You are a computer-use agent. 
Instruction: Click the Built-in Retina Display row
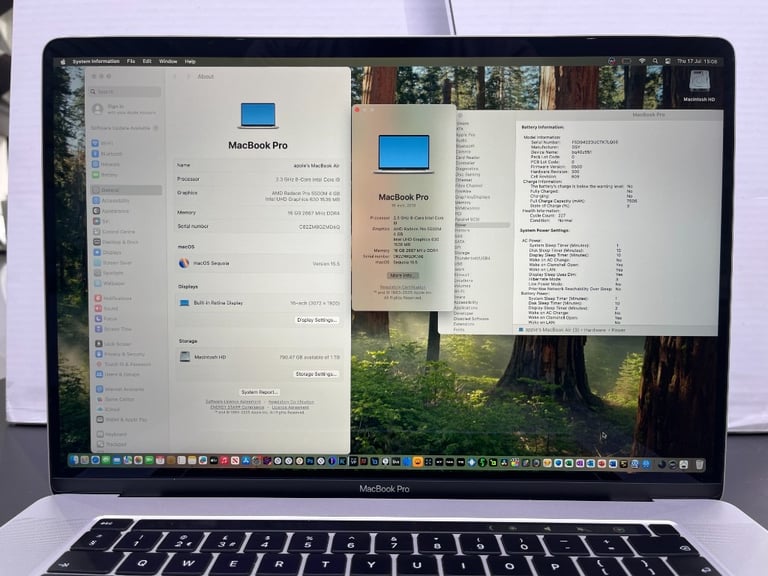coord(259,303)
